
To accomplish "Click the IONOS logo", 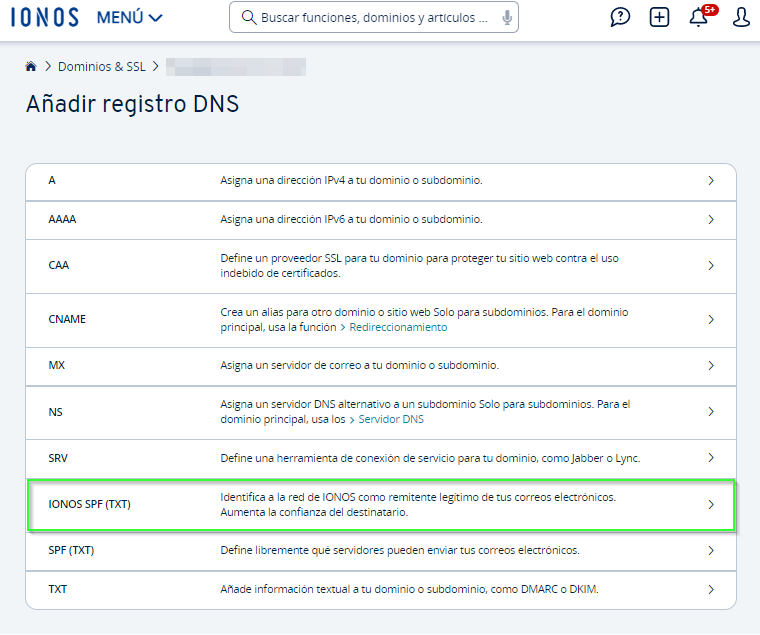I will coord(45,17).
